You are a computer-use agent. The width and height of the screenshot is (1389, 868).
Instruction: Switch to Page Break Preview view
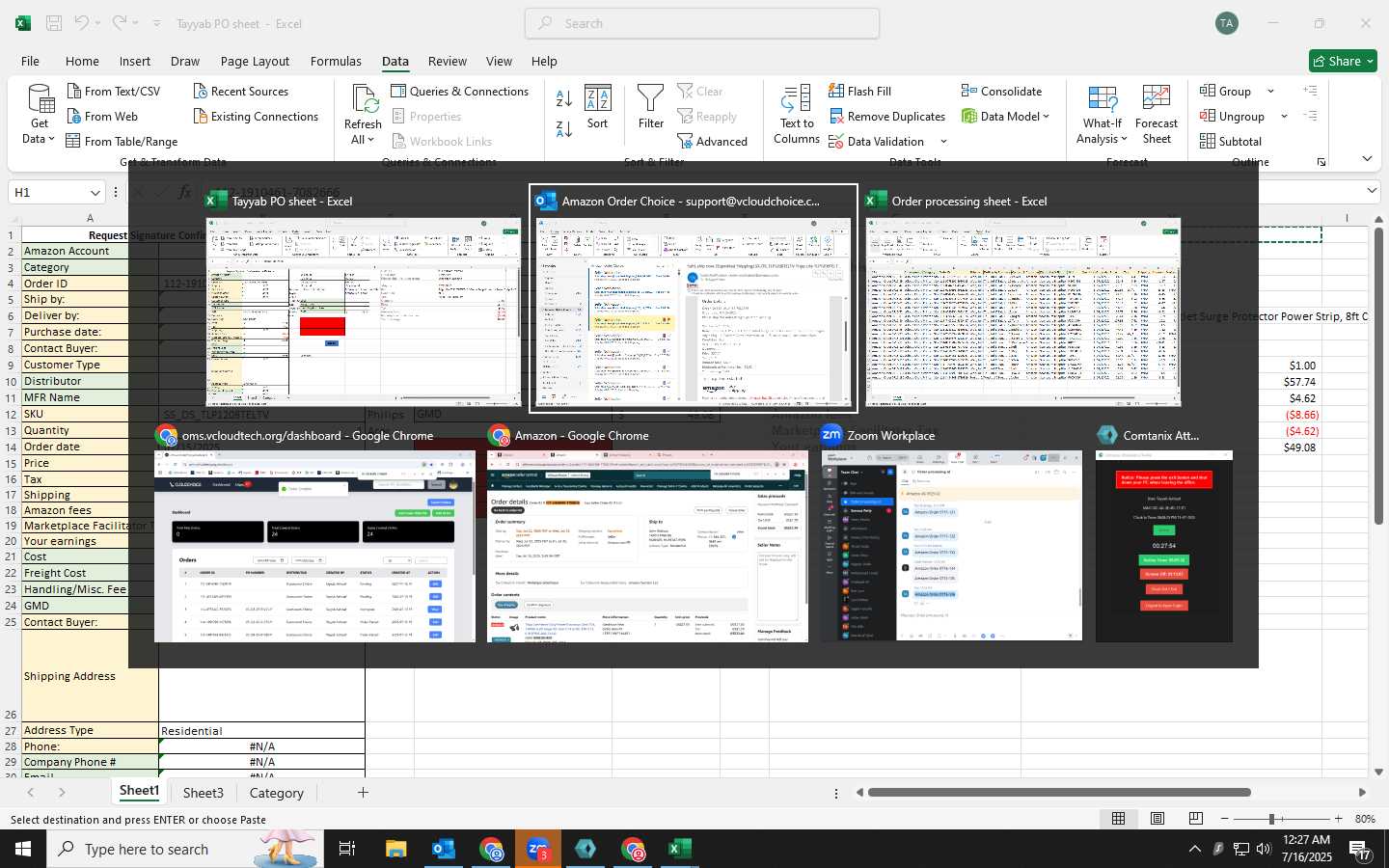click(1195, 819)
